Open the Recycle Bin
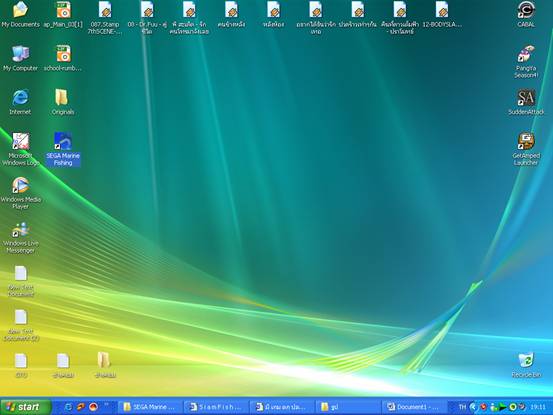The image size is (553, 415). (x=526, y=365)
